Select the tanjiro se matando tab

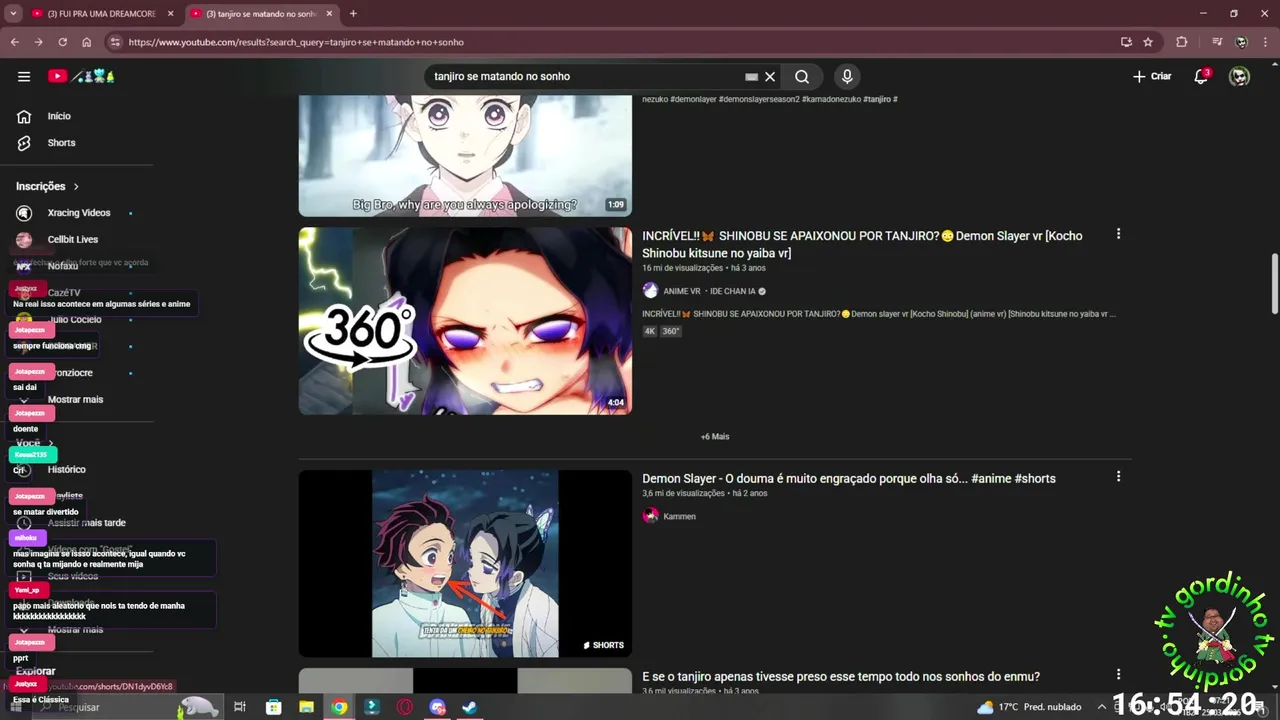(x=262, y=14)
